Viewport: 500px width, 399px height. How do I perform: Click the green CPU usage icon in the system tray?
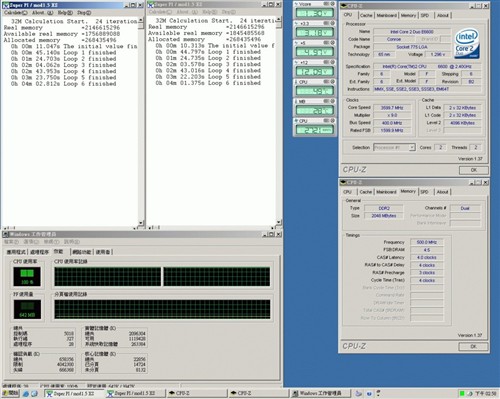click(x=462, y=394)
